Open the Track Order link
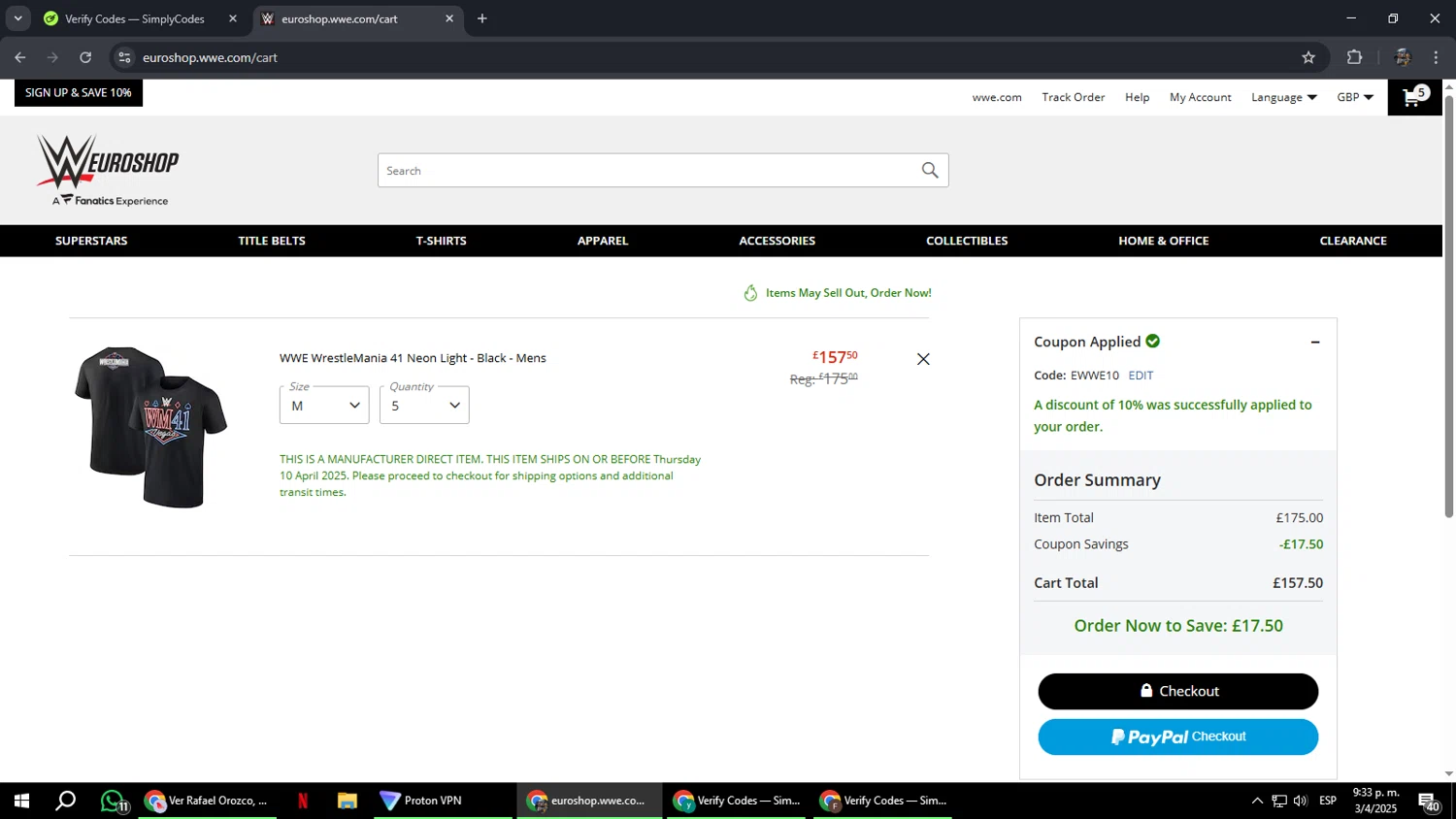 pos(1074,97)
